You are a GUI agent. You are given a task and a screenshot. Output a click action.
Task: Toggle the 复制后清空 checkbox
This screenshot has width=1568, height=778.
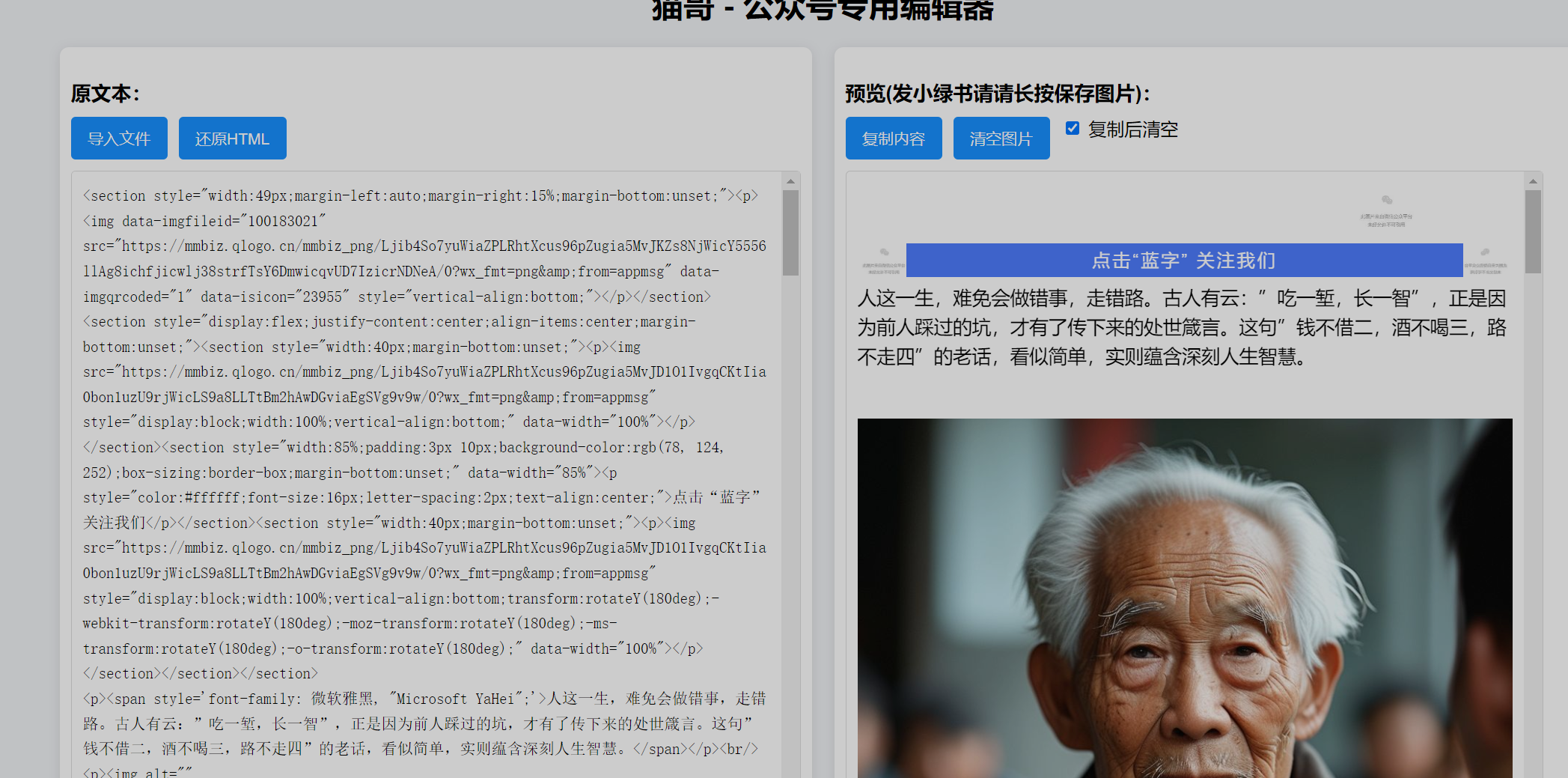(1073, 128)
